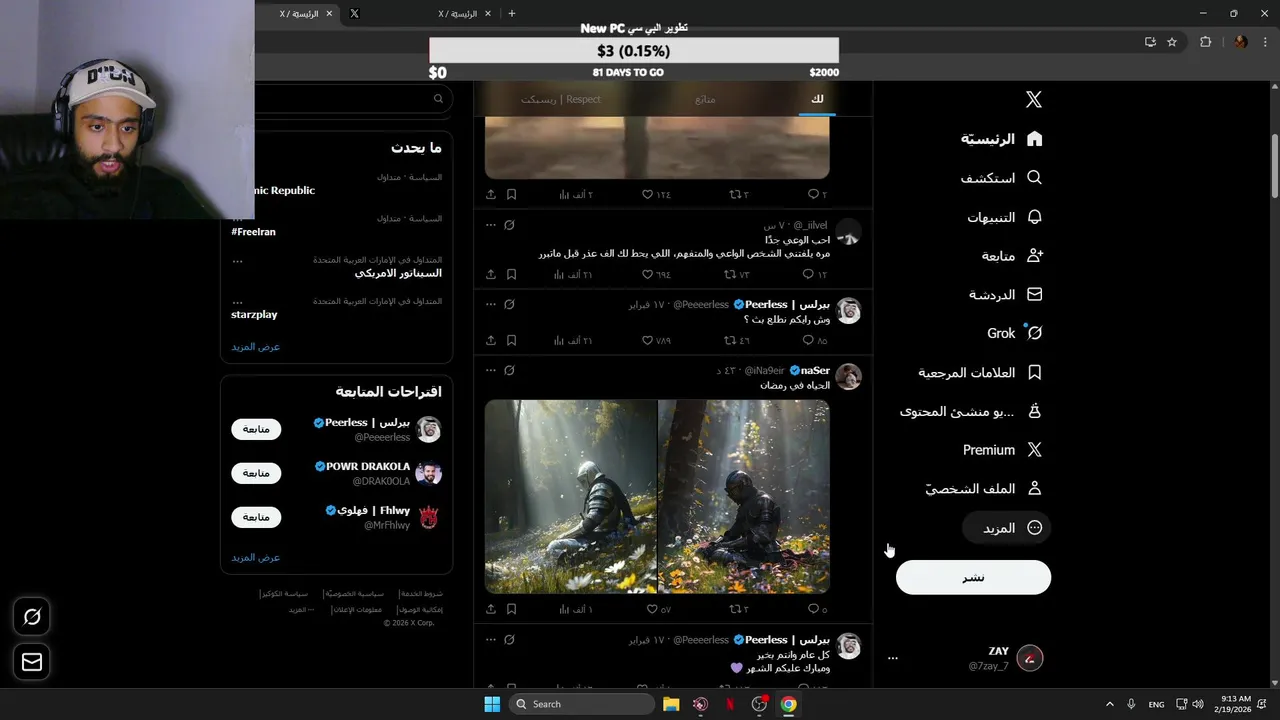Open ZAY account switcher menu dots

tap(893, 658)
